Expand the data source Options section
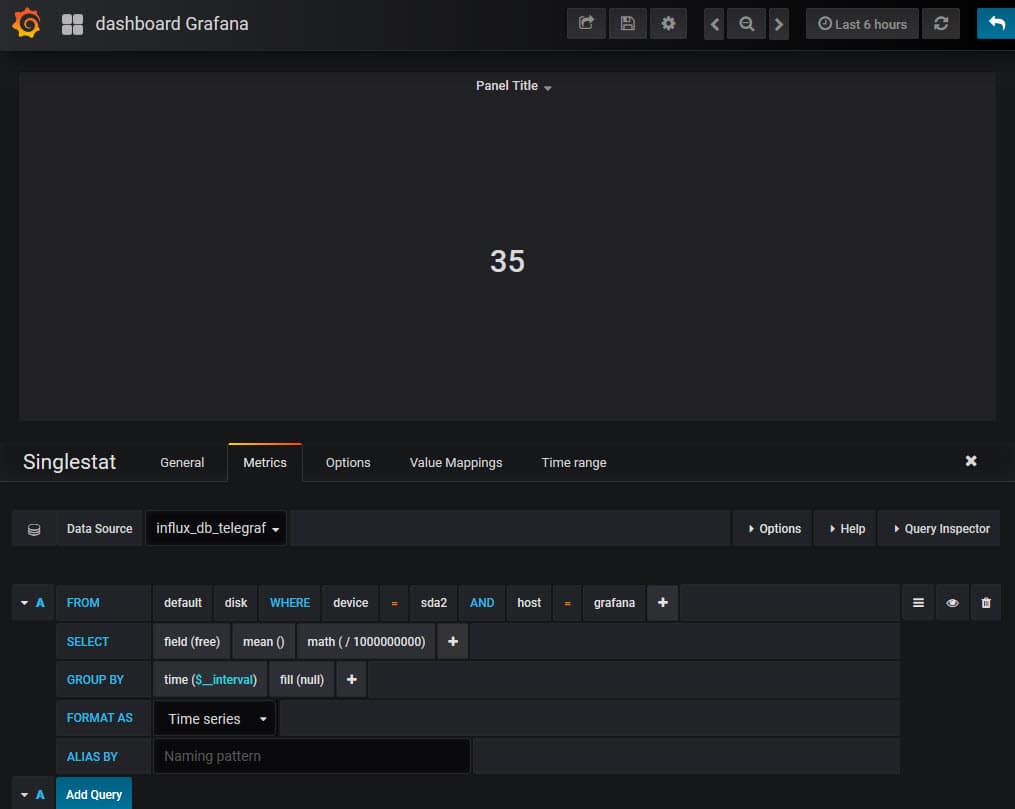This screenshot has height=809, width=1015. pos(774,529)
